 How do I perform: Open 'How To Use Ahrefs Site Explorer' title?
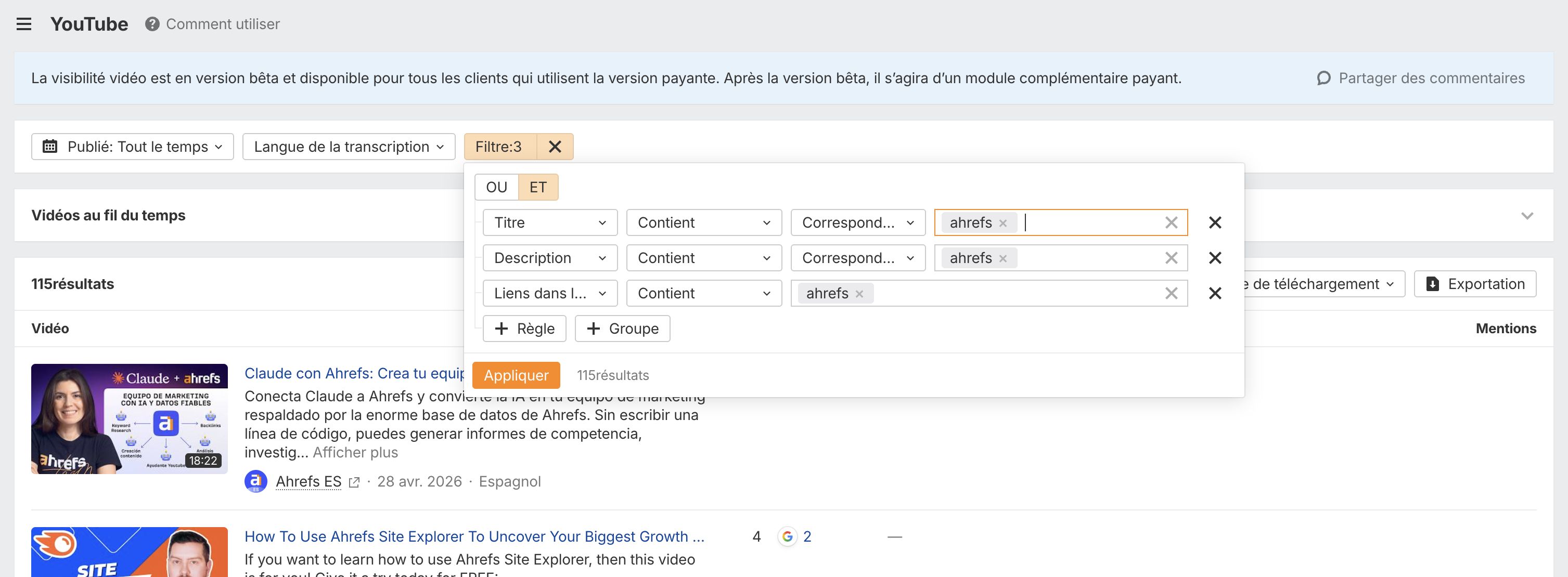tap(474, 536)
